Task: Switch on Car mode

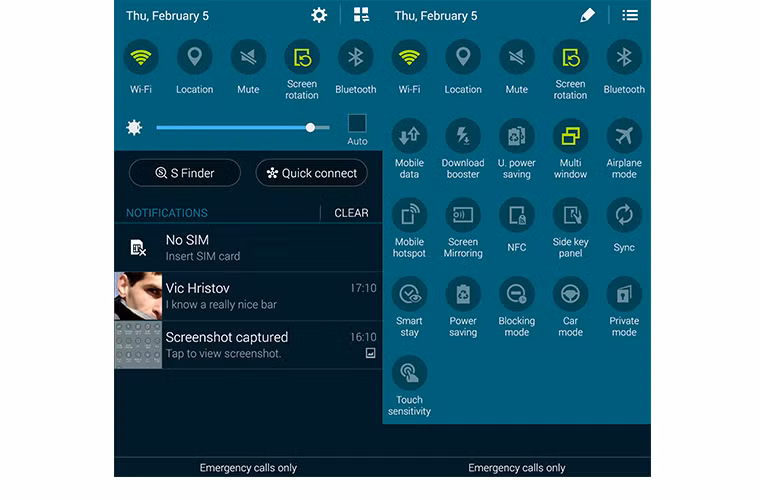Action: (570, 294)
